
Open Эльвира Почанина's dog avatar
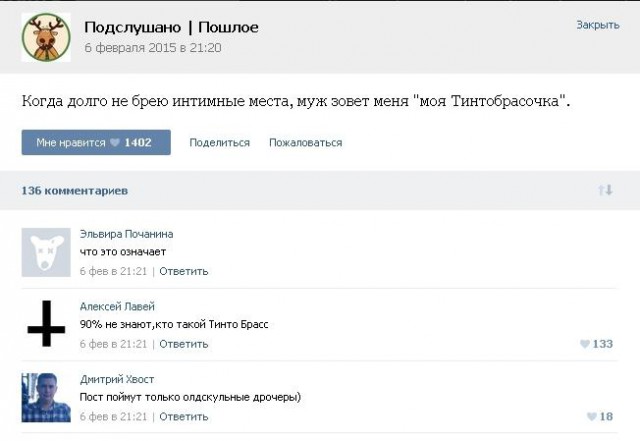pos(46,252)
